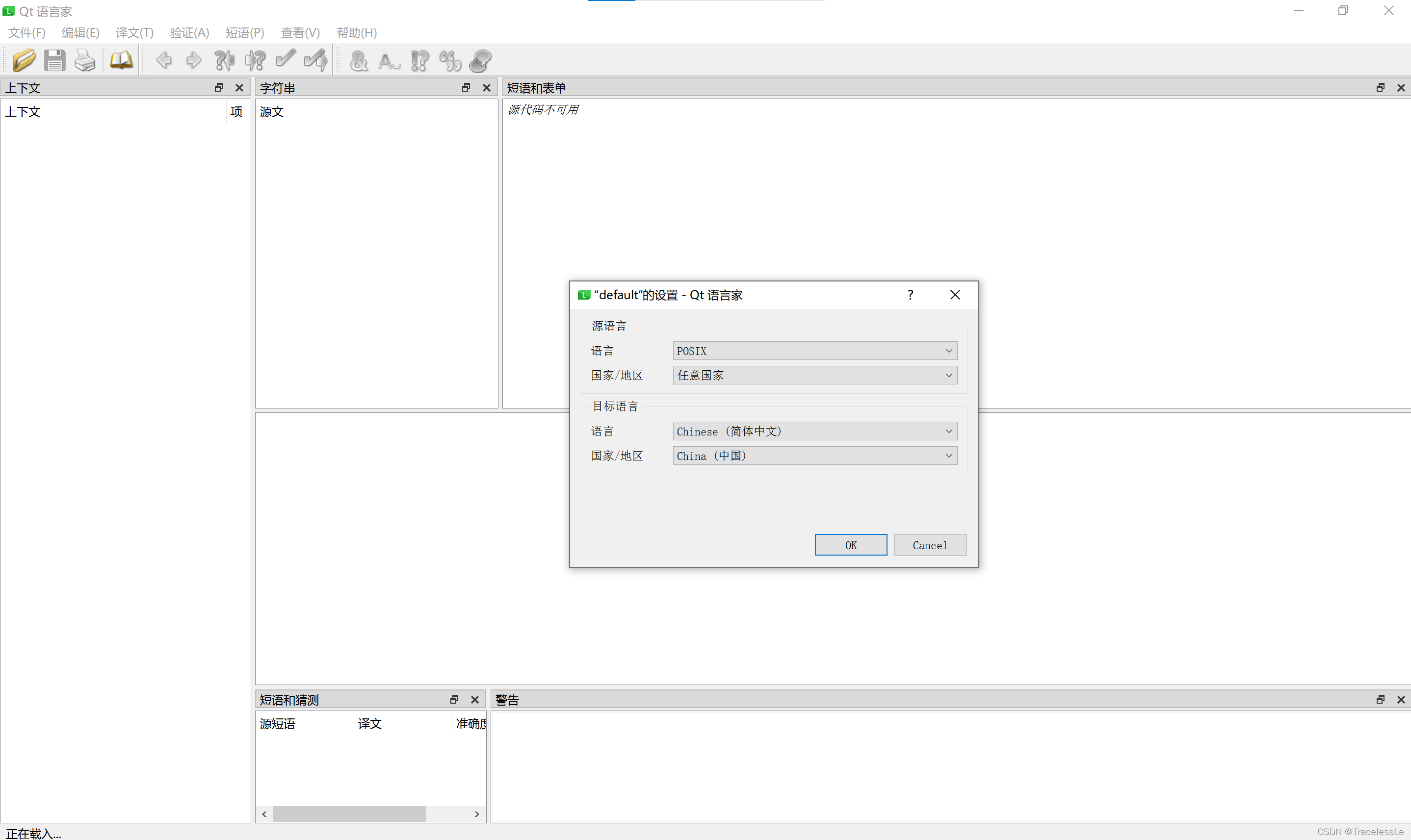Click the Print toolbar icon

pyautogui.click(x=85, y=61)
